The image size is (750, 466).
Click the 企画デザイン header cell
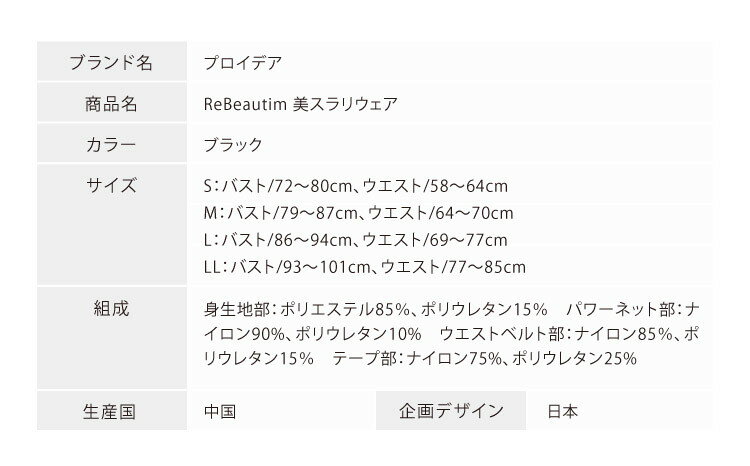click(451, 411)
